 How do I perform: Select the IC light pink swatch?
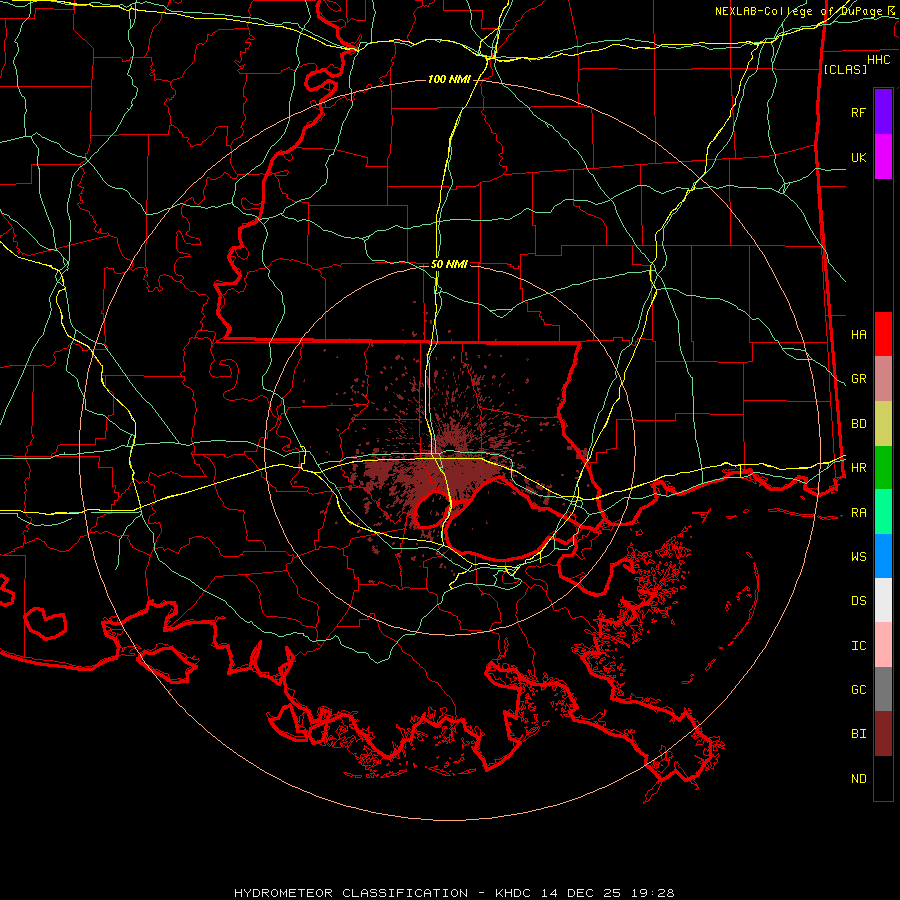[883, 645]
